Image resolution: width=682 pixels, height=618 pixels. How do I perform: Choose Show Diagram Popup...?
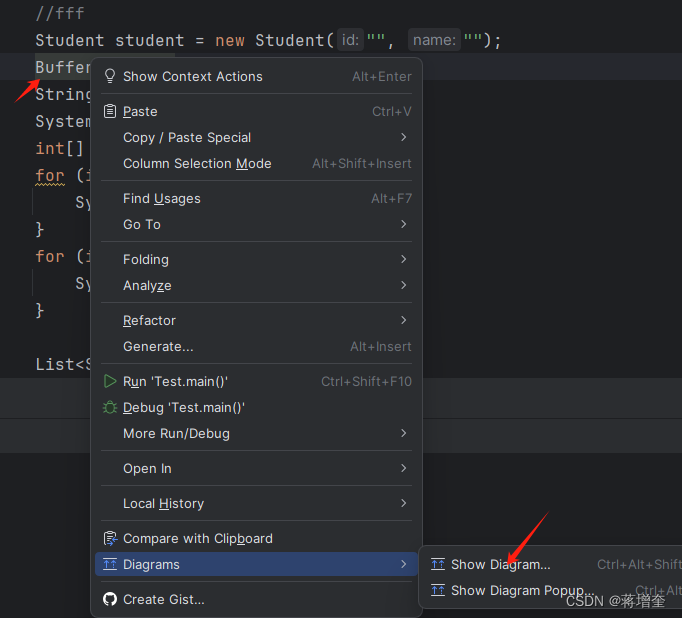click(552, 591)
